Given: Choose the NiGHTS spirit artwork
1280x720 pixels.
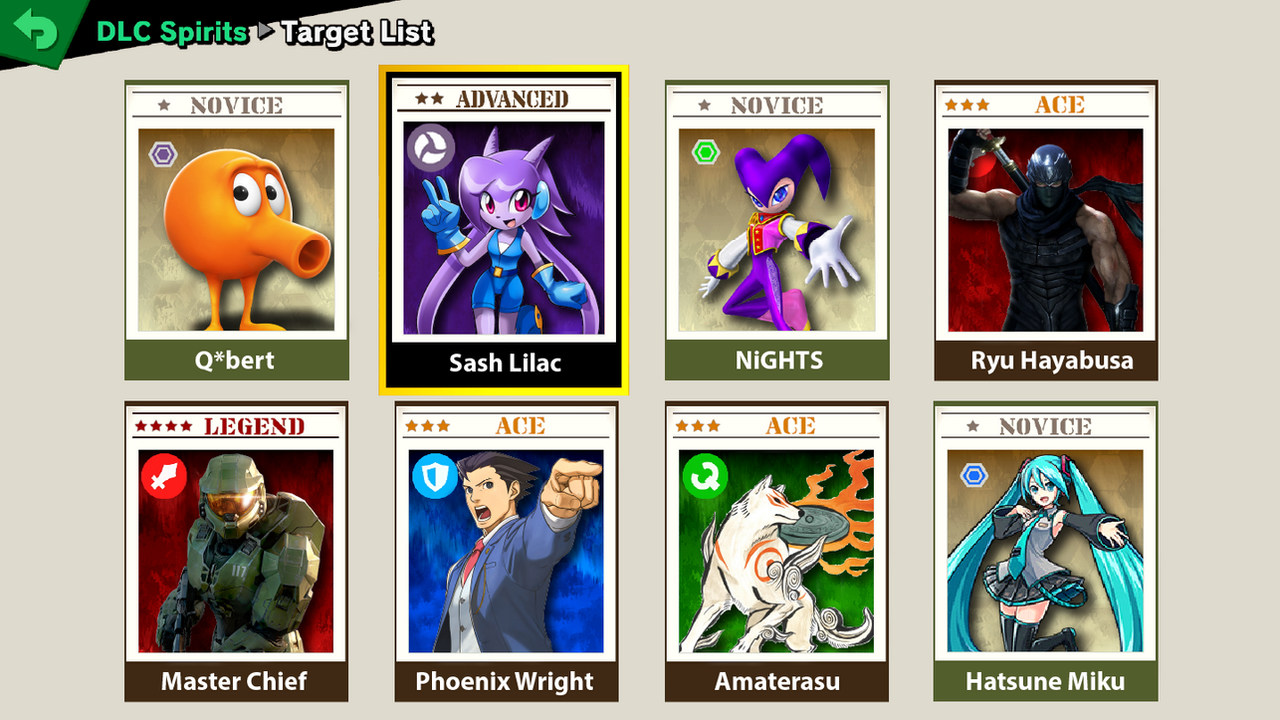Looking at the screenshot, I should [x=776, y=230].
